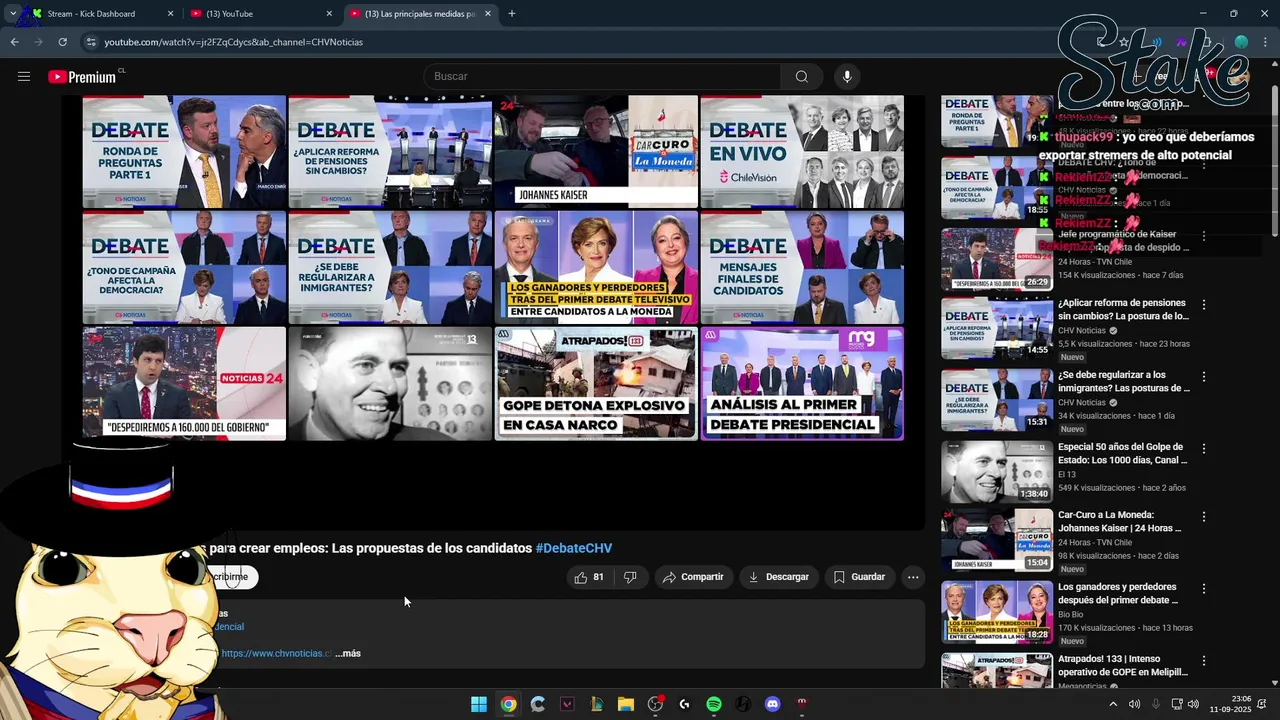Open Tono de campaña afecta democracia thumbnail
Image resolution: width=1280 pixels, height=720 pixels.
pos(184,267)
